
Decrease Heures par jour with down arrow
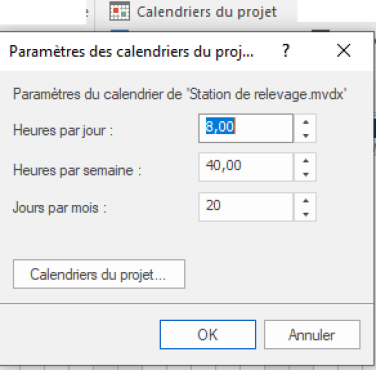coord(306,135)
